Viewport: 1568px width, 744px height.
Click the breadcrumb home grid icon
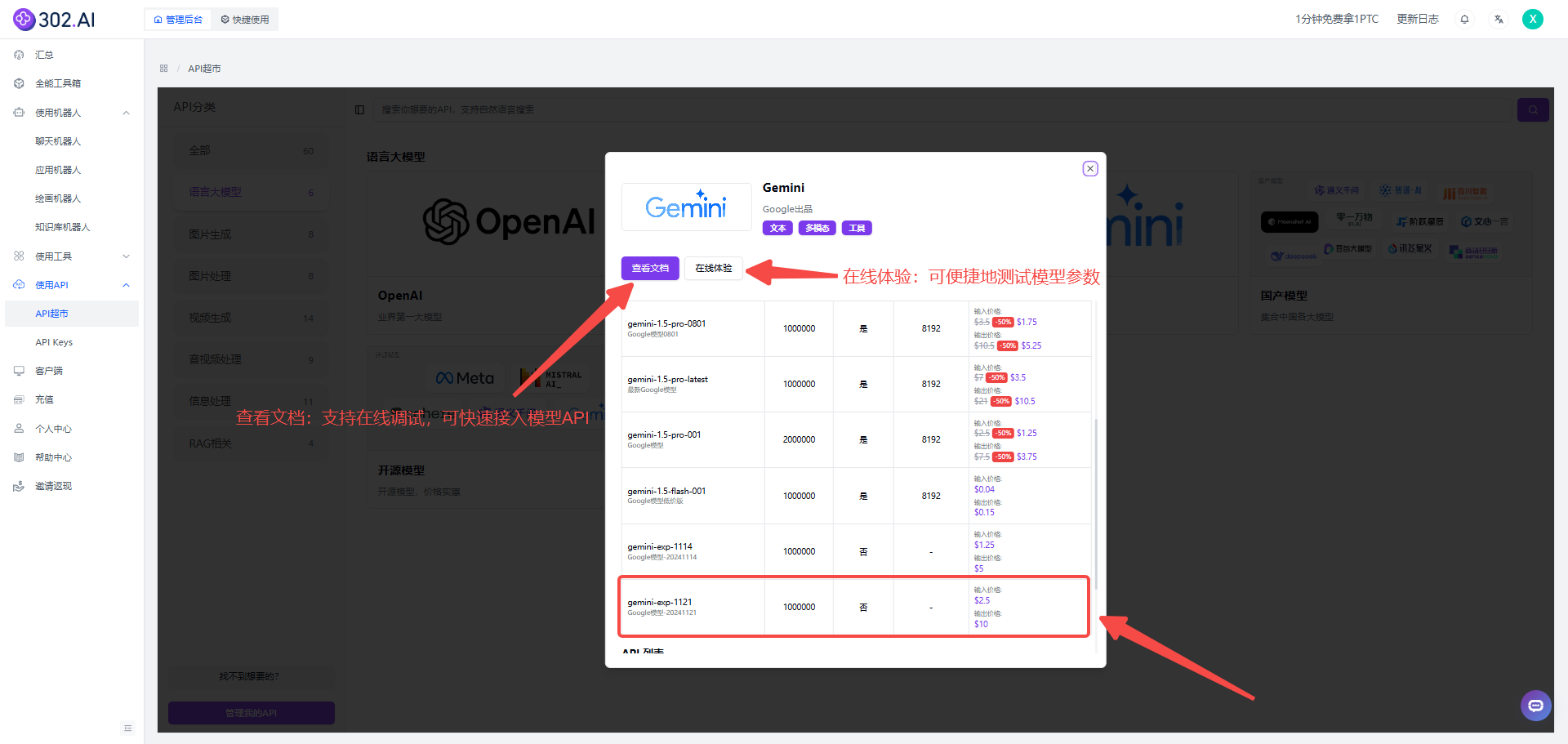[x=164, y=69]
